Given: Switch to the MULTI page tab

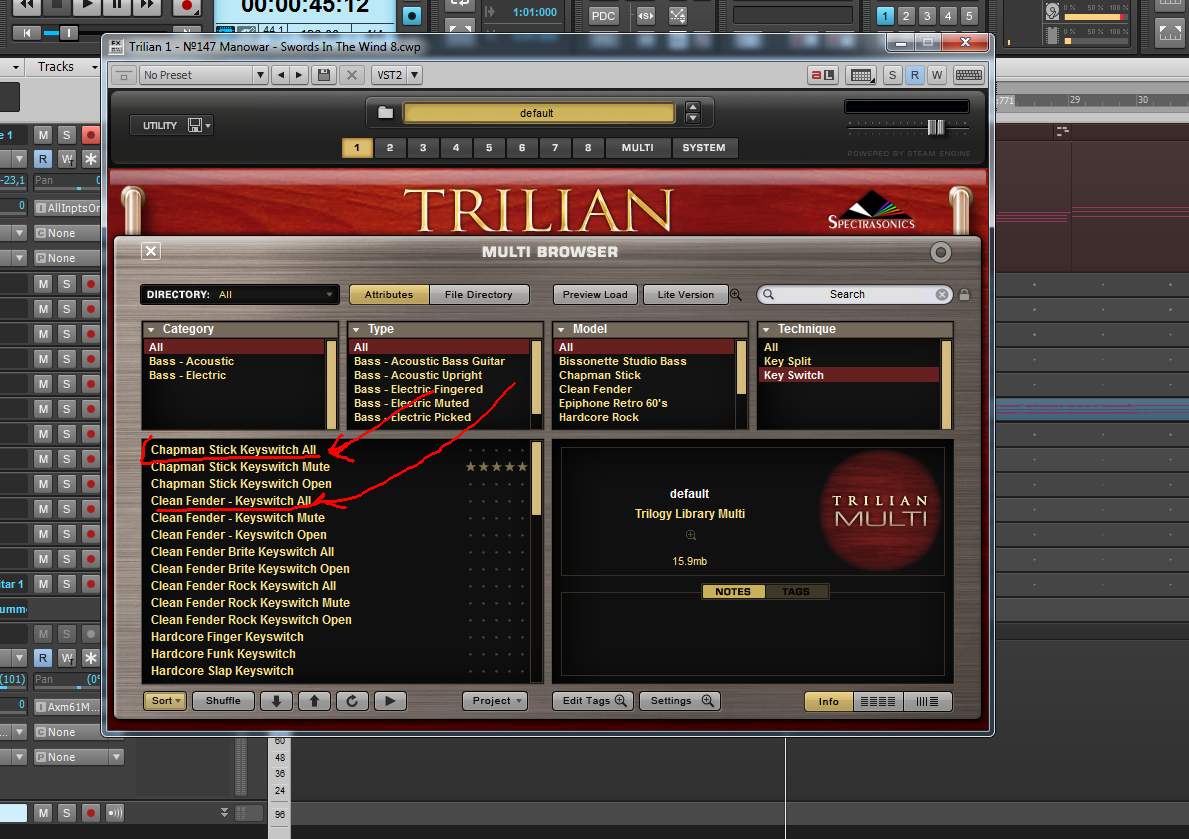Looking at the screenshot, I should pyautogui.click(x=638, y=148).
